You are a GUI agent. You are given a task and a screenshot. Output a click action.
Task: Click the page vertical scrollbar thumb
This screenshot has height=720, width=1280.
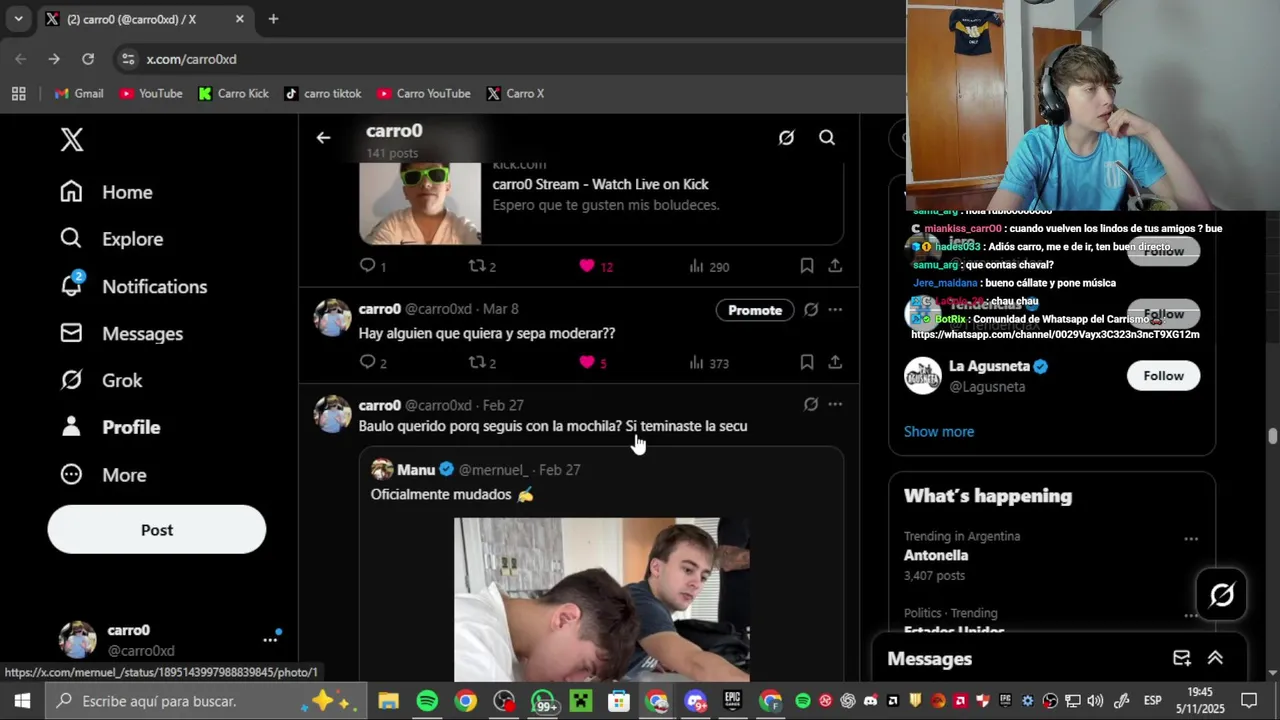coord(1273,436)
